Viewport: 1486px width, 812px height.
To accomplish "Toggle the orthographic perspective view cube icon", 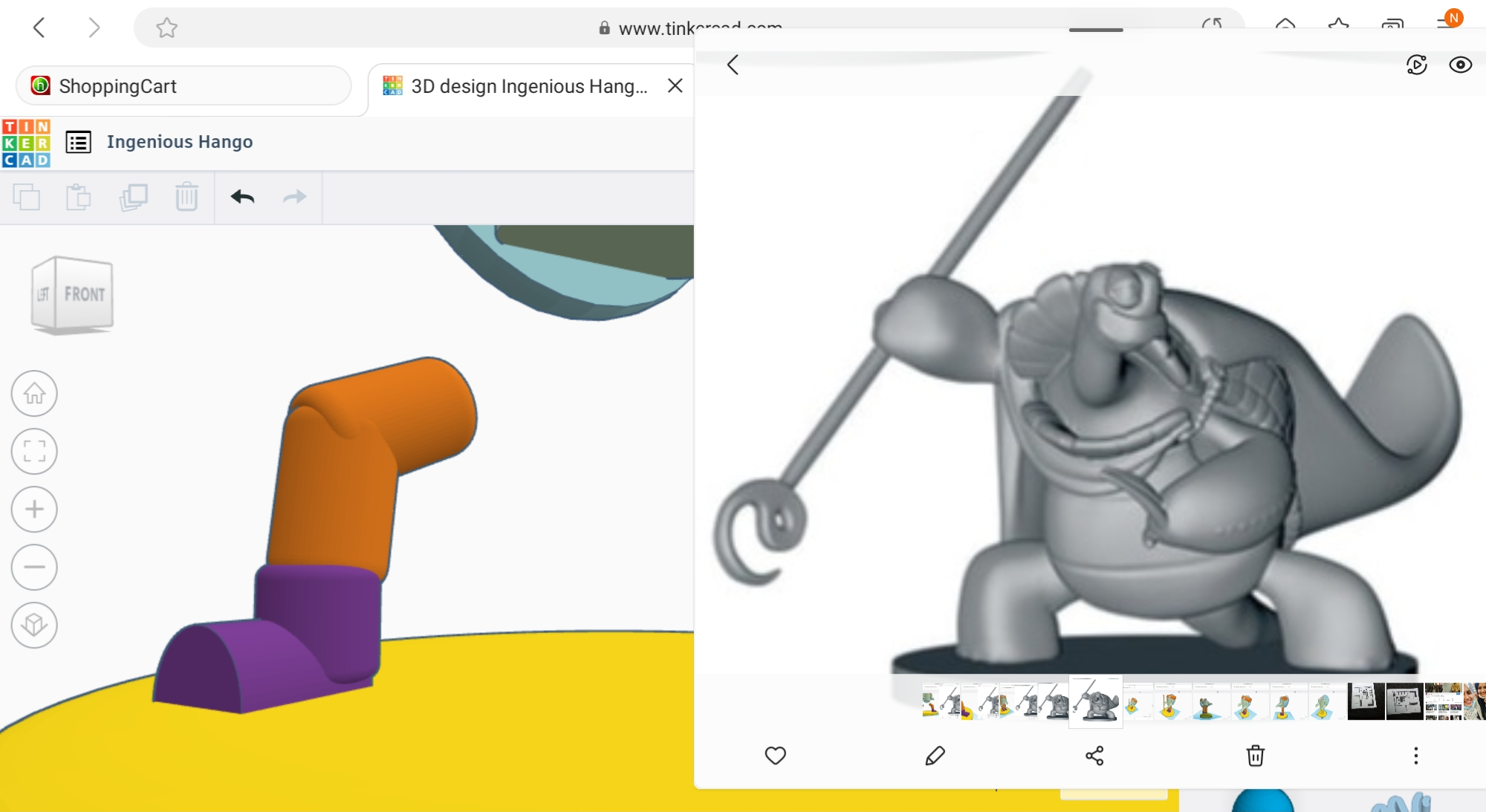I will [x=34, y=625].
